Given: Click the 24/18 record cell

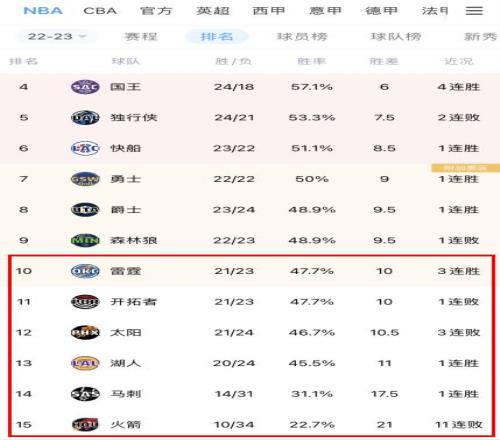Looking at the screenshot, I should pyautogui.click(x=234, y=87).
